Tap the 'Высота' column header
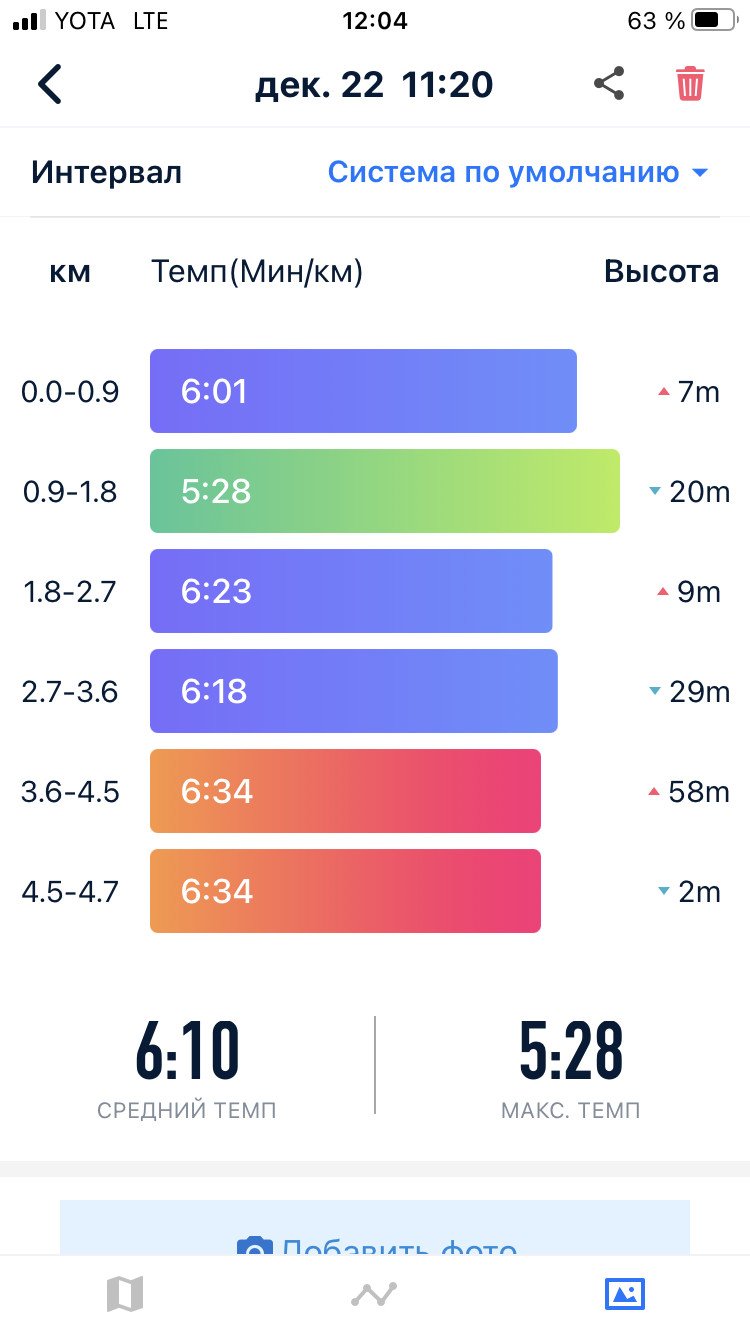 coord(661,271)
